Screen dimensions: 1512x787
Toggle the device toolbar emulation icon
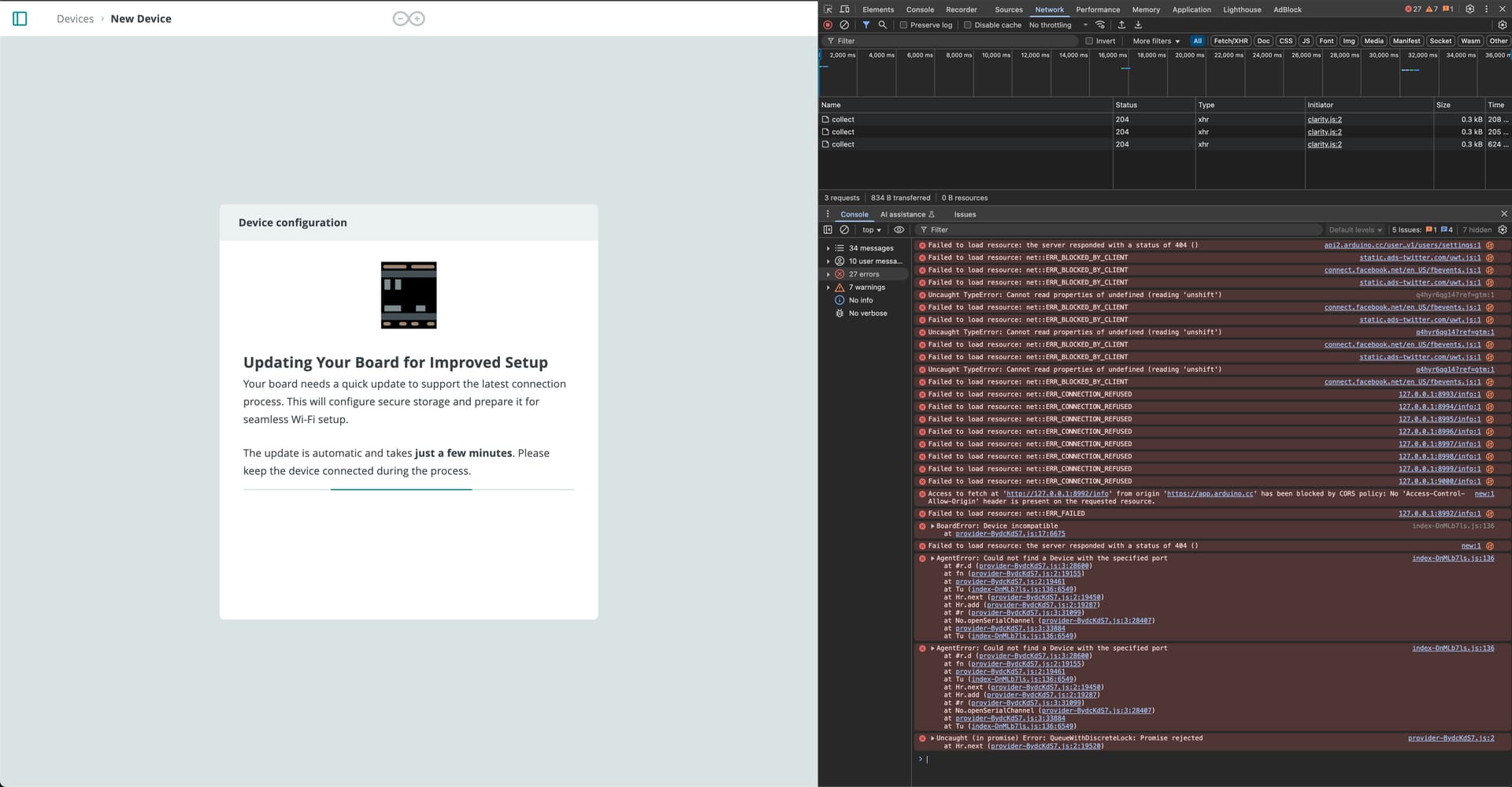843,9
